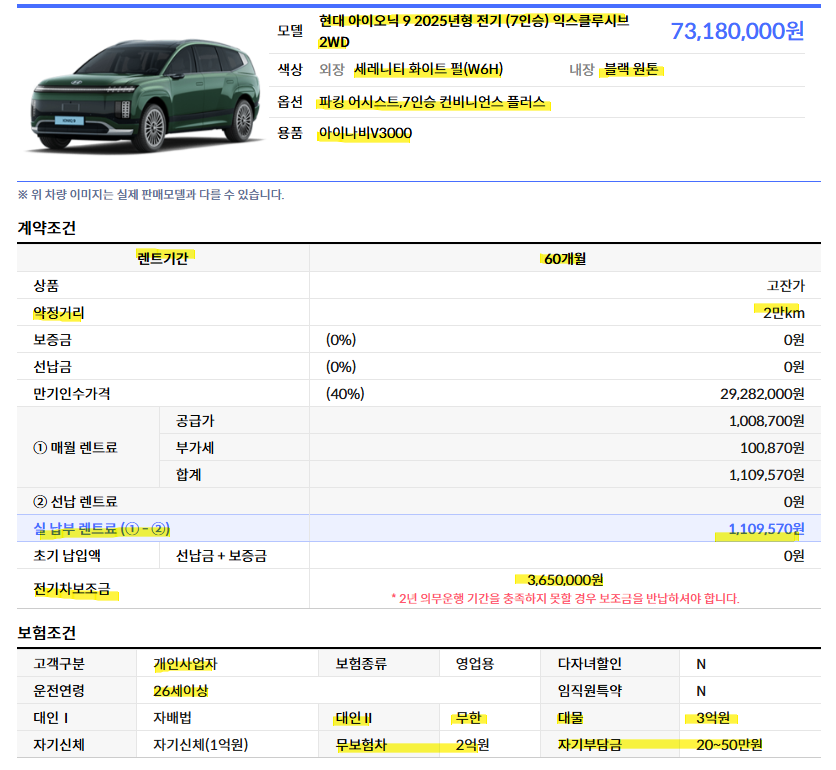This screenshot has width=836, height=770.
Task: Click the 만기인수가격 row label
Action: coord(72,394)
